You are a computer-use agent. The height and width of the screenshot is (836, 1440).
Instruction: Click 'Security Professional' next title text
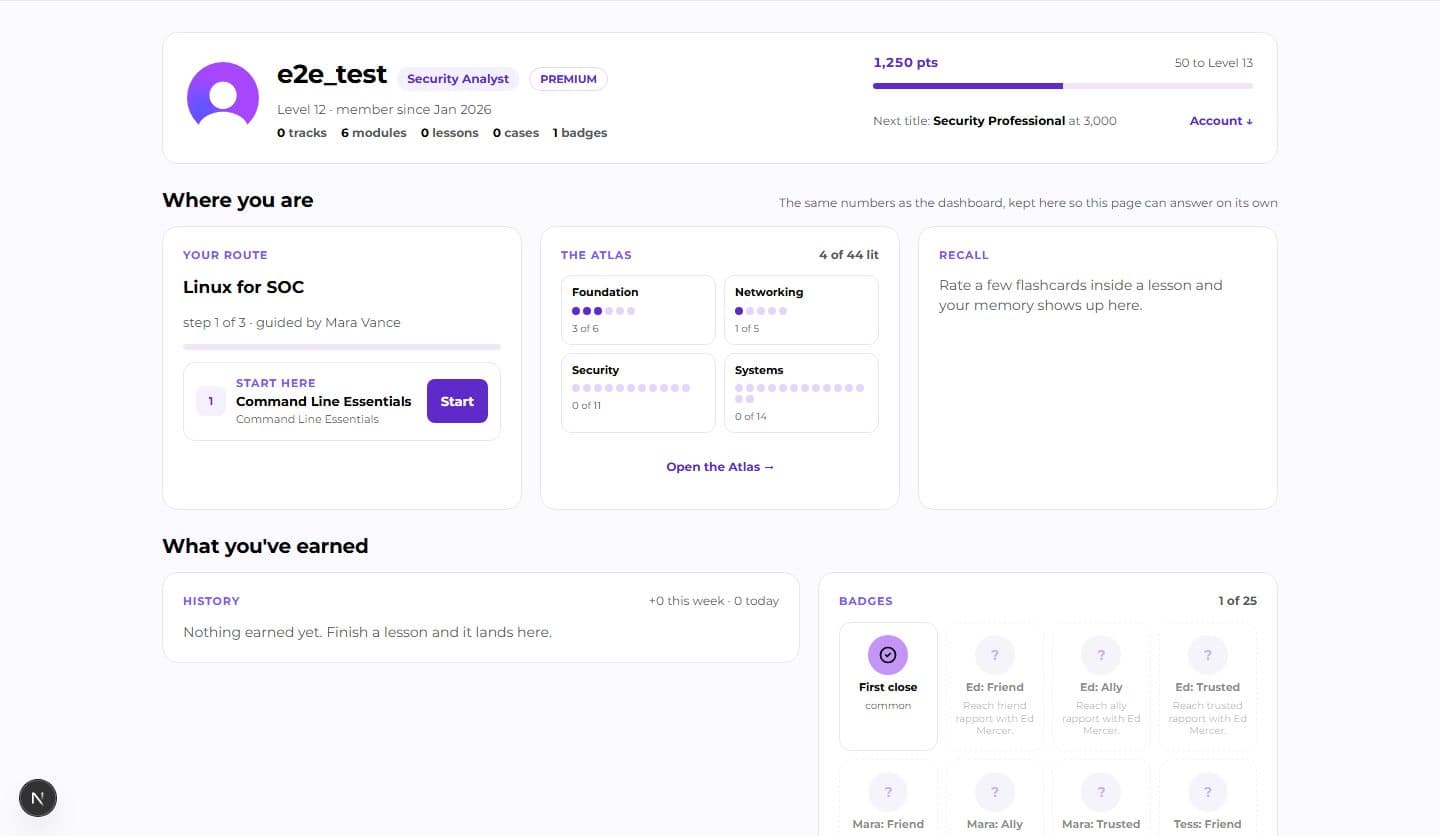coord(999,121)
